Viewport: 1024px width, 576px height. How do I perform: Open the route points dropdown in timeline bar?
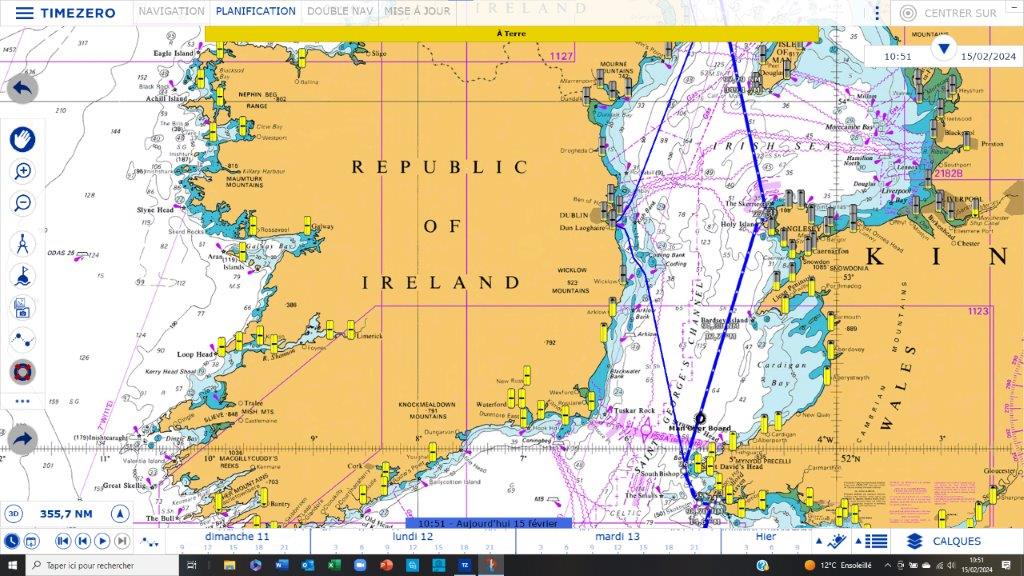tap(150, 542)
